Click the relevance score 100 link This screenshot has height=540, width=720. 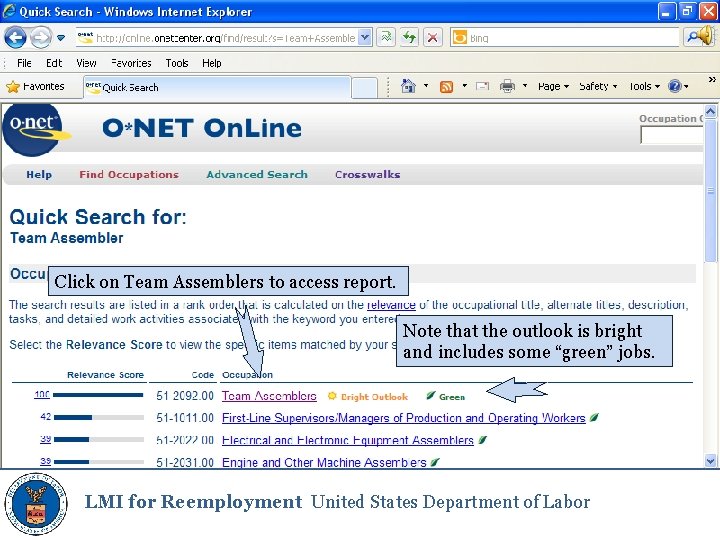pos(42,394)
